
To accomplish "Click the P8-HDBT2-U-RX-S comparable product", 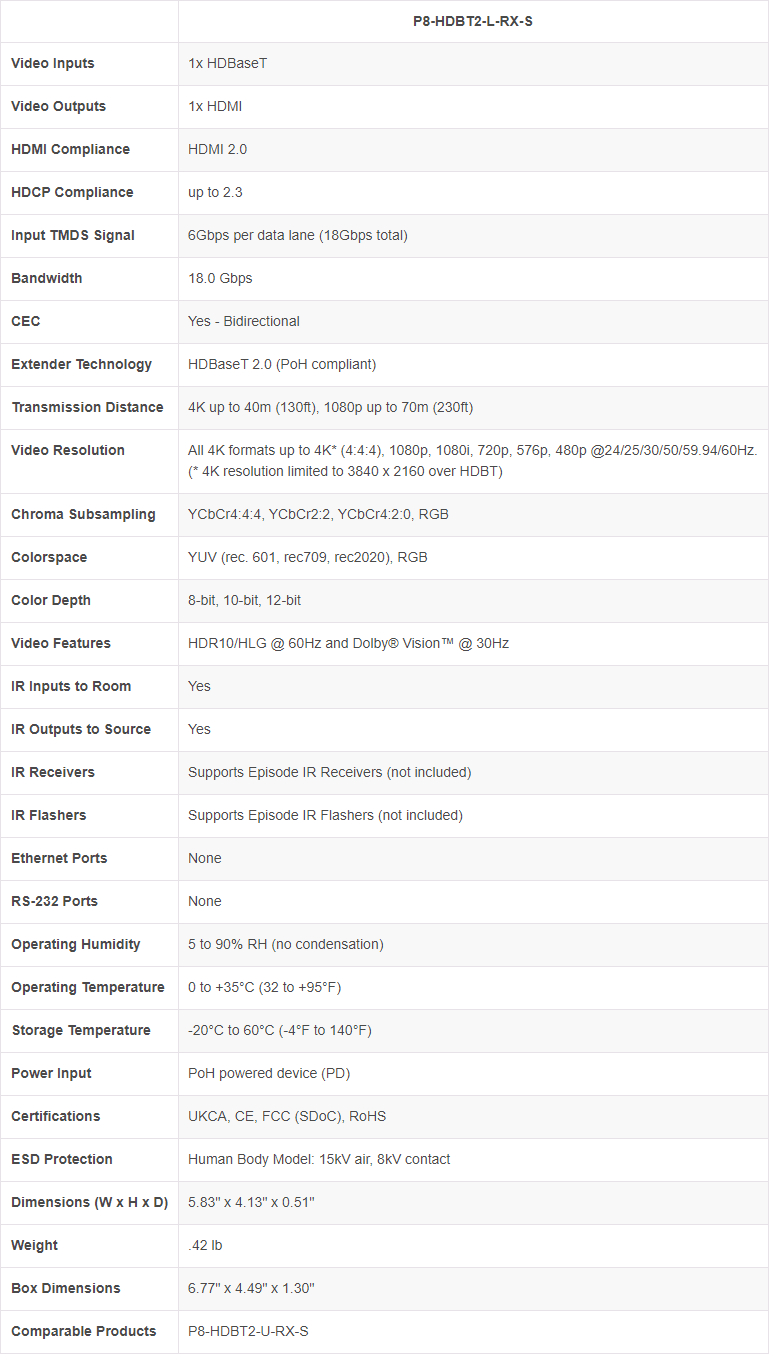I will click(x=248, y=1331).
